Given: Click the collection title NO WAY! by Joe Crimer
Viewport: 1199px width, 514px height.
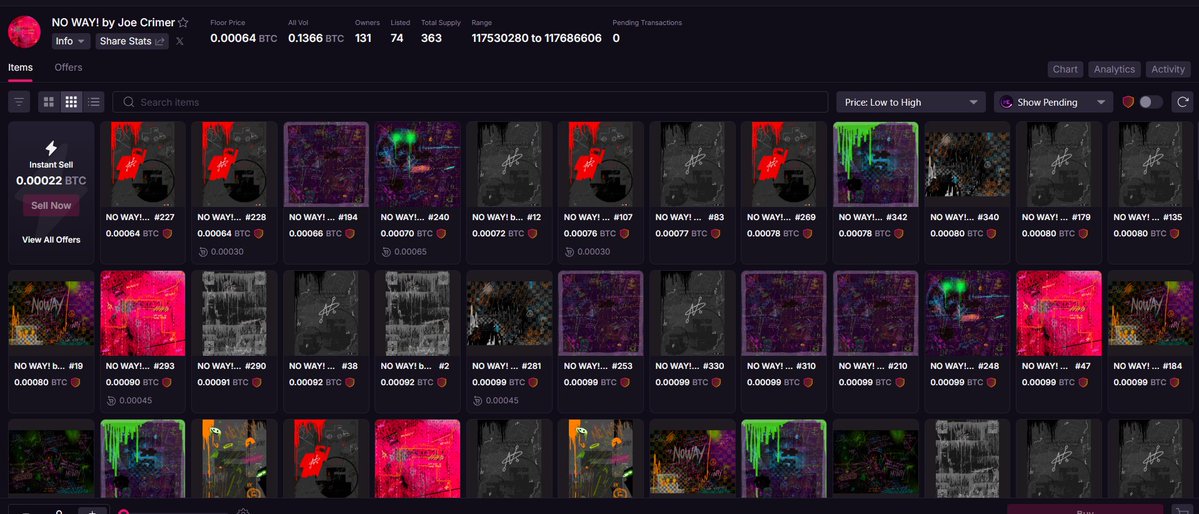Looking at the screenshot, I should pyautogui.click(x=113, y=23).
